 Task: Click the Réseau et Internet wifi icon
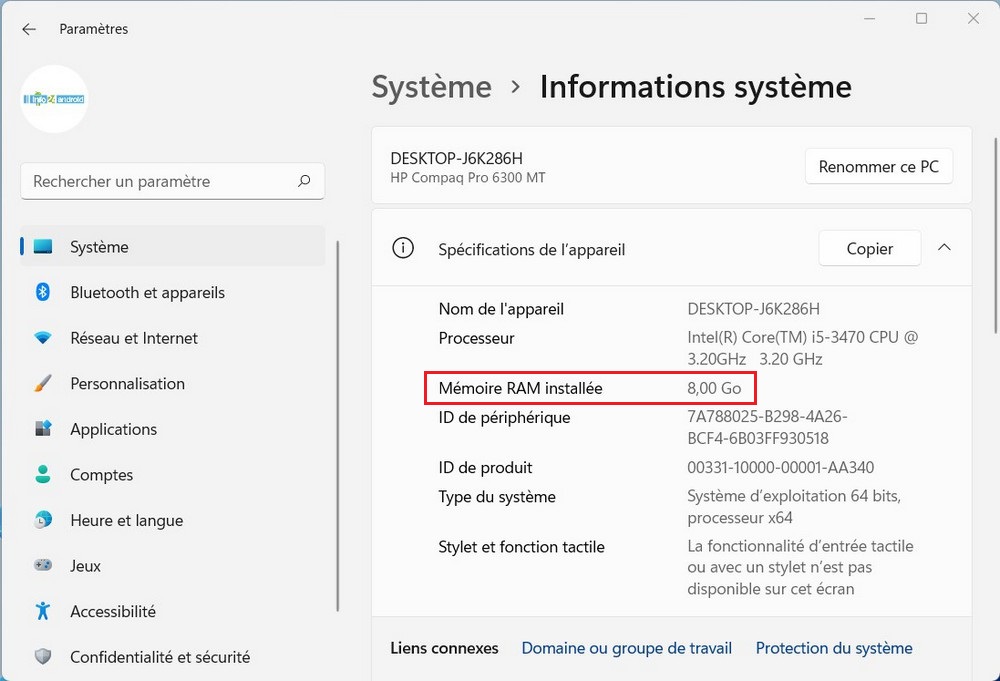click(x=43, y=338)
